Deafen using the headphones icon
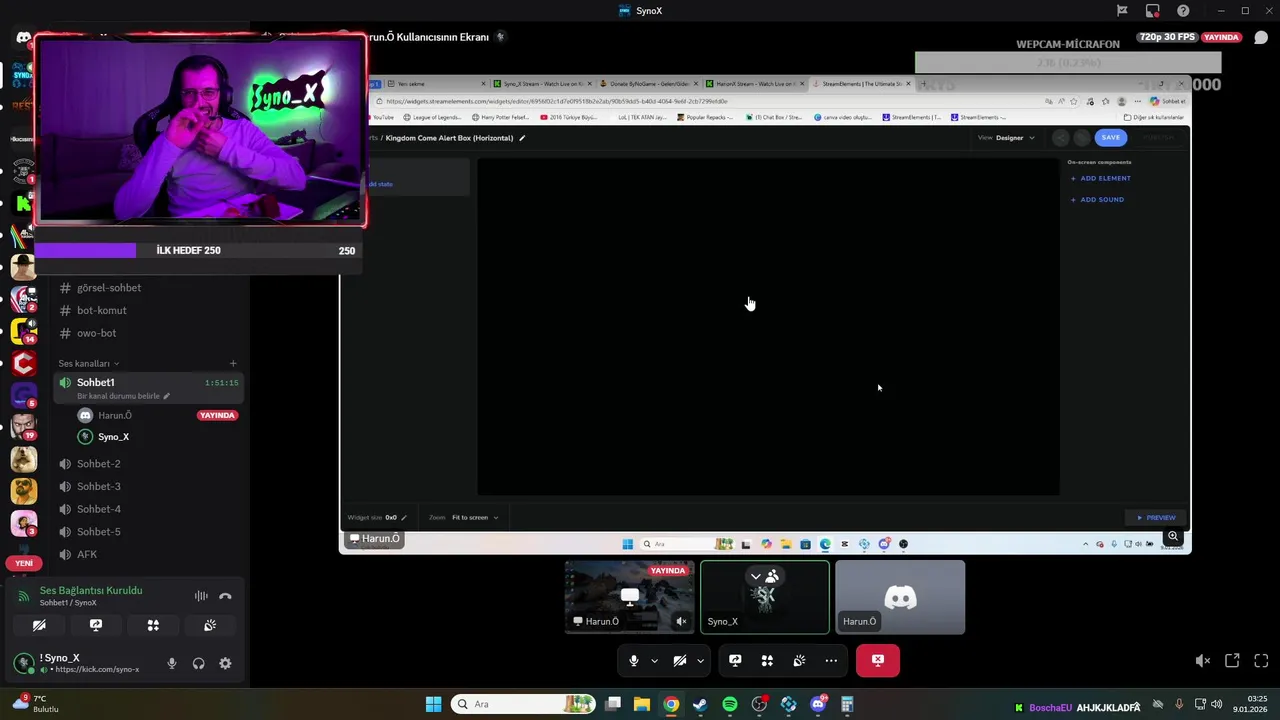 [x=199, y=663]
